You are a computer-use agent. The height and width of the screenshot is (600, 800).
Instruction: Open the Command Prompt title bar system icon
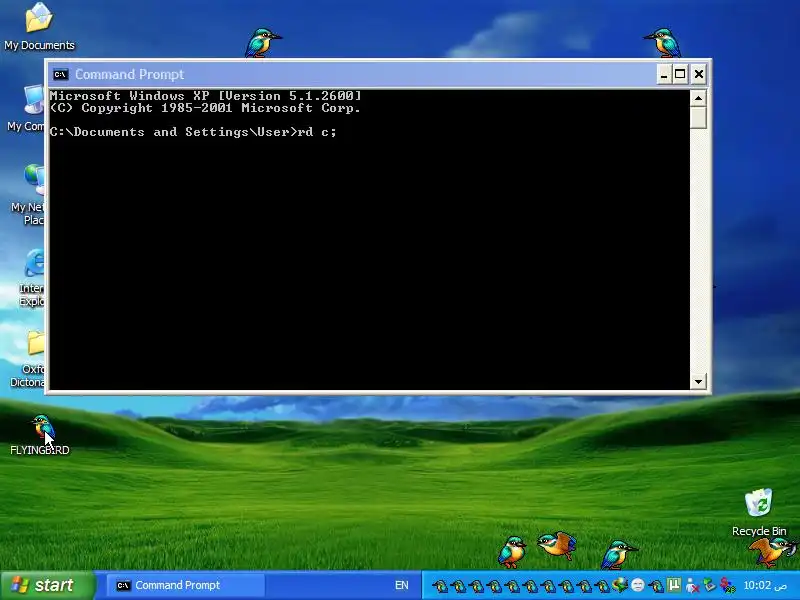60,74
